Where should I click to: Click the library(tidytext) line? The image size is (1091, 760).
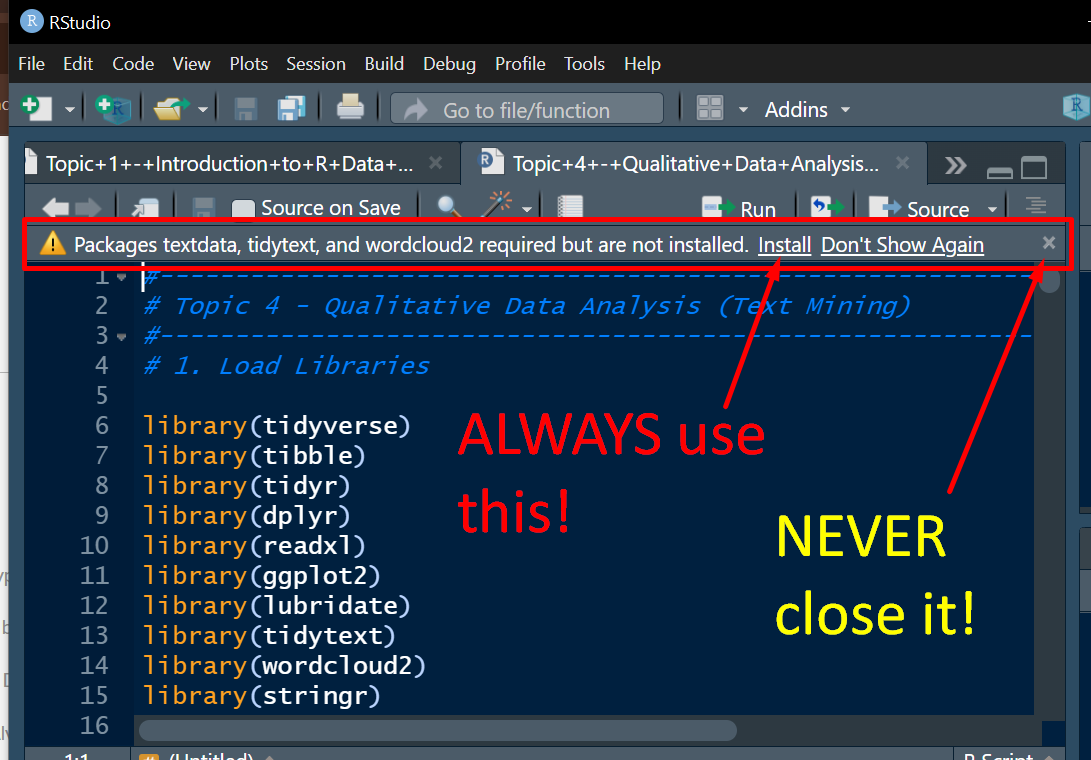click(x=269, y=635)
